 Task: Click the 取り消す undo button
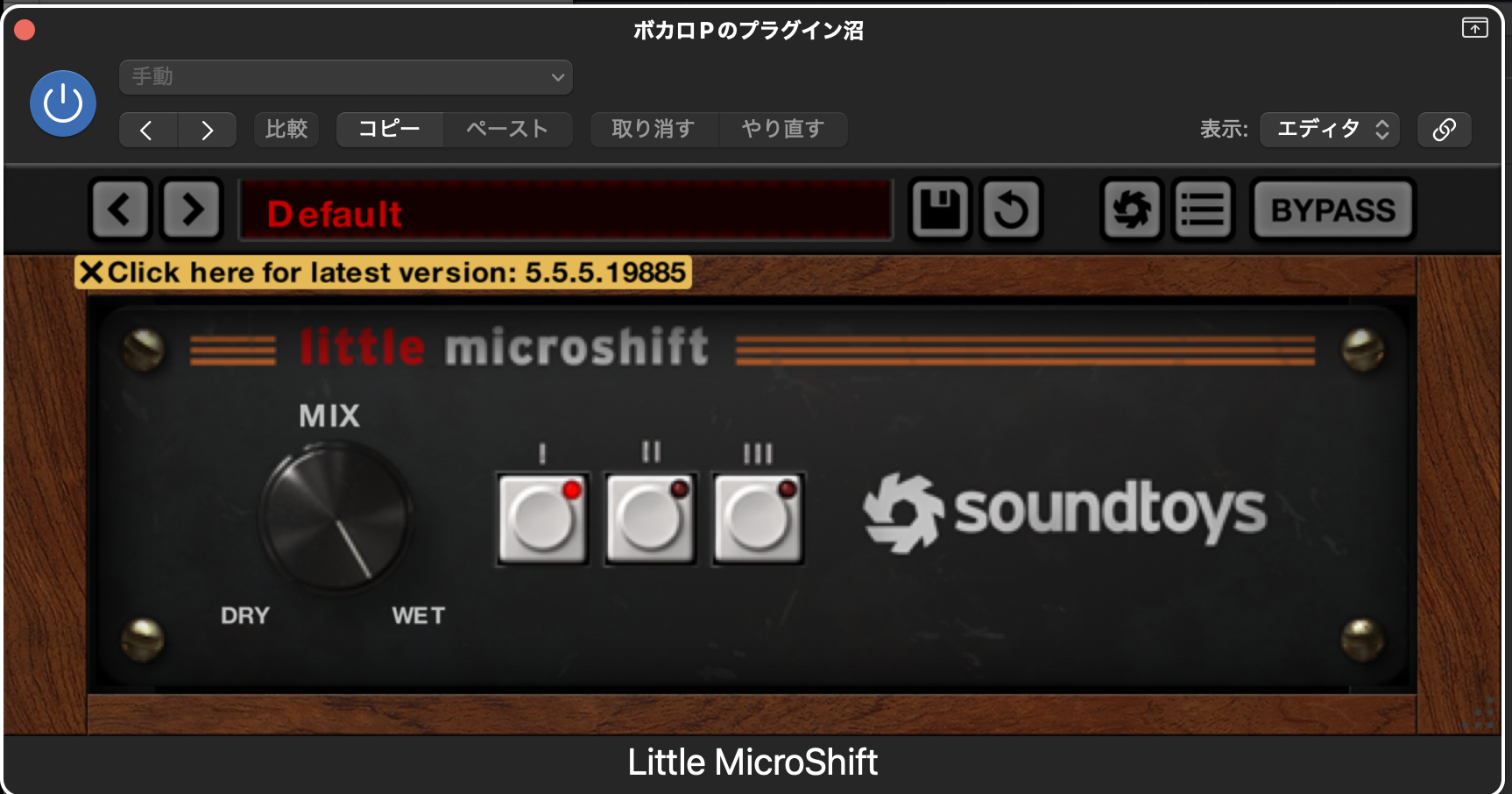click(x=654, y=130)
